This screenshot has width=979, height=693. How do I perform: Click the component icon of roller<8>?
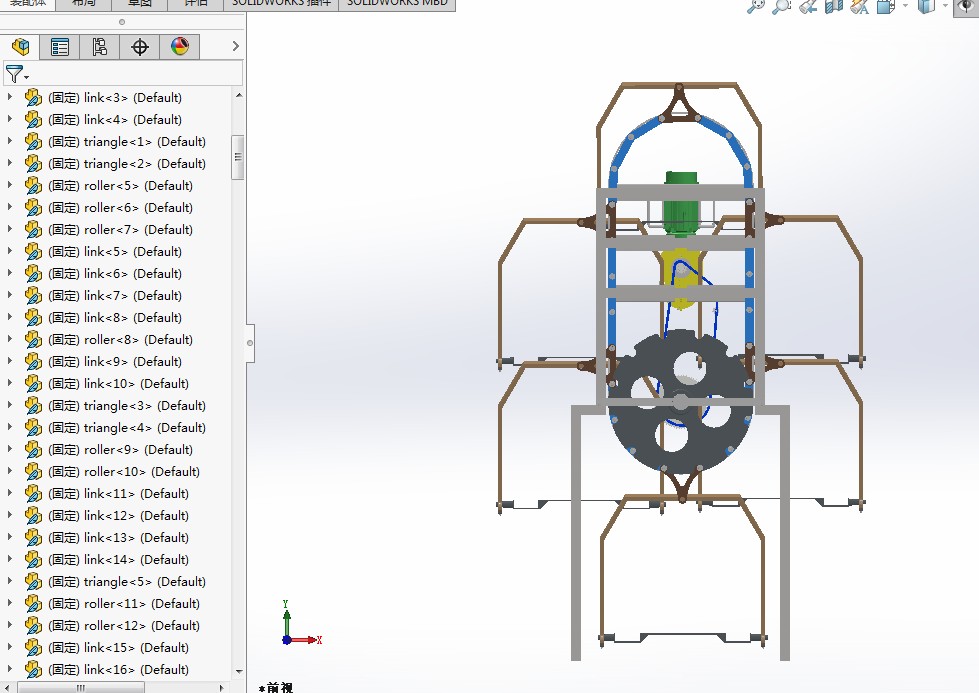(x=33, y=340)
